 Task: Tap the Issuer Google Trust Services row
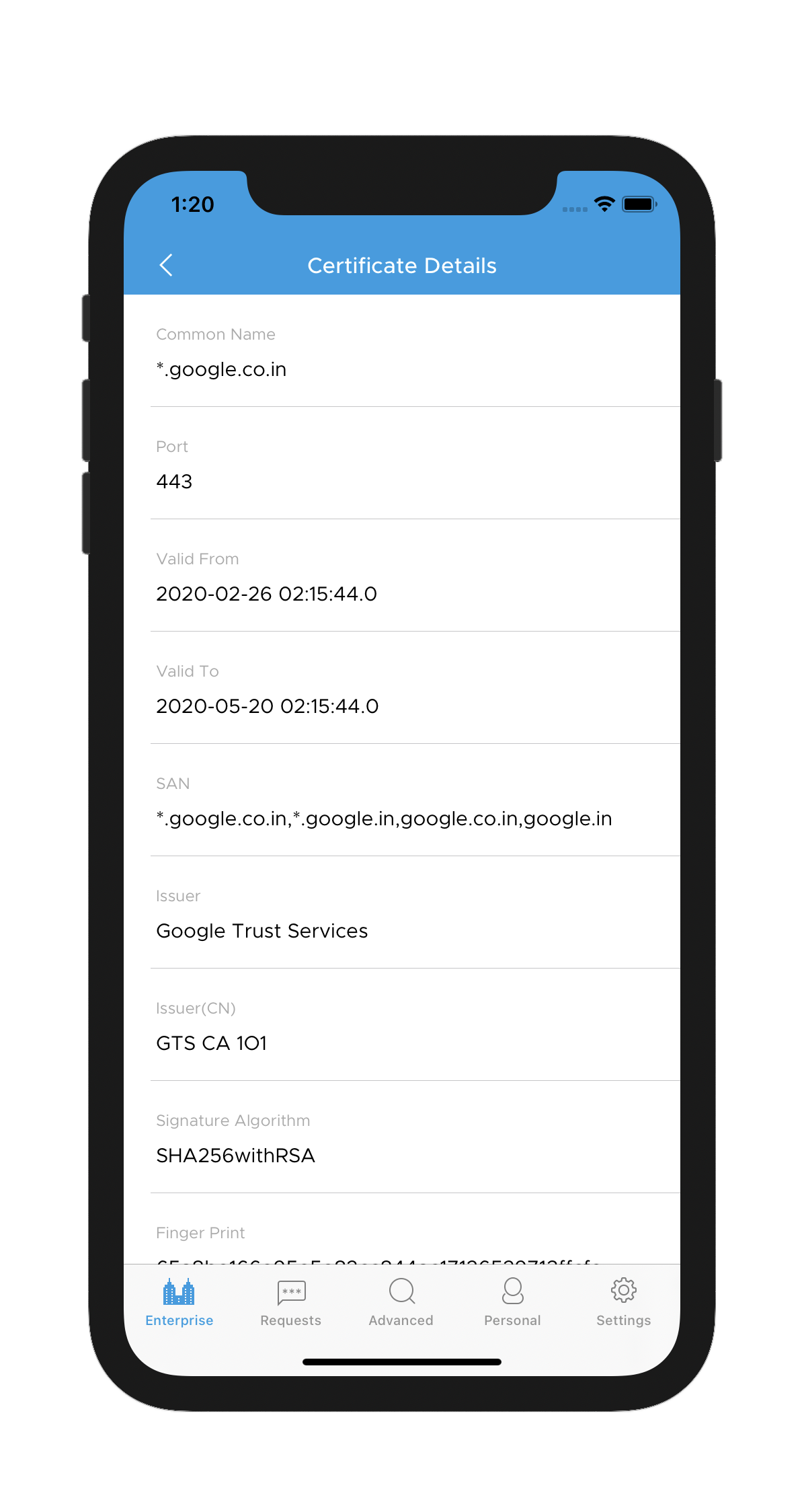tap(262, 931)
